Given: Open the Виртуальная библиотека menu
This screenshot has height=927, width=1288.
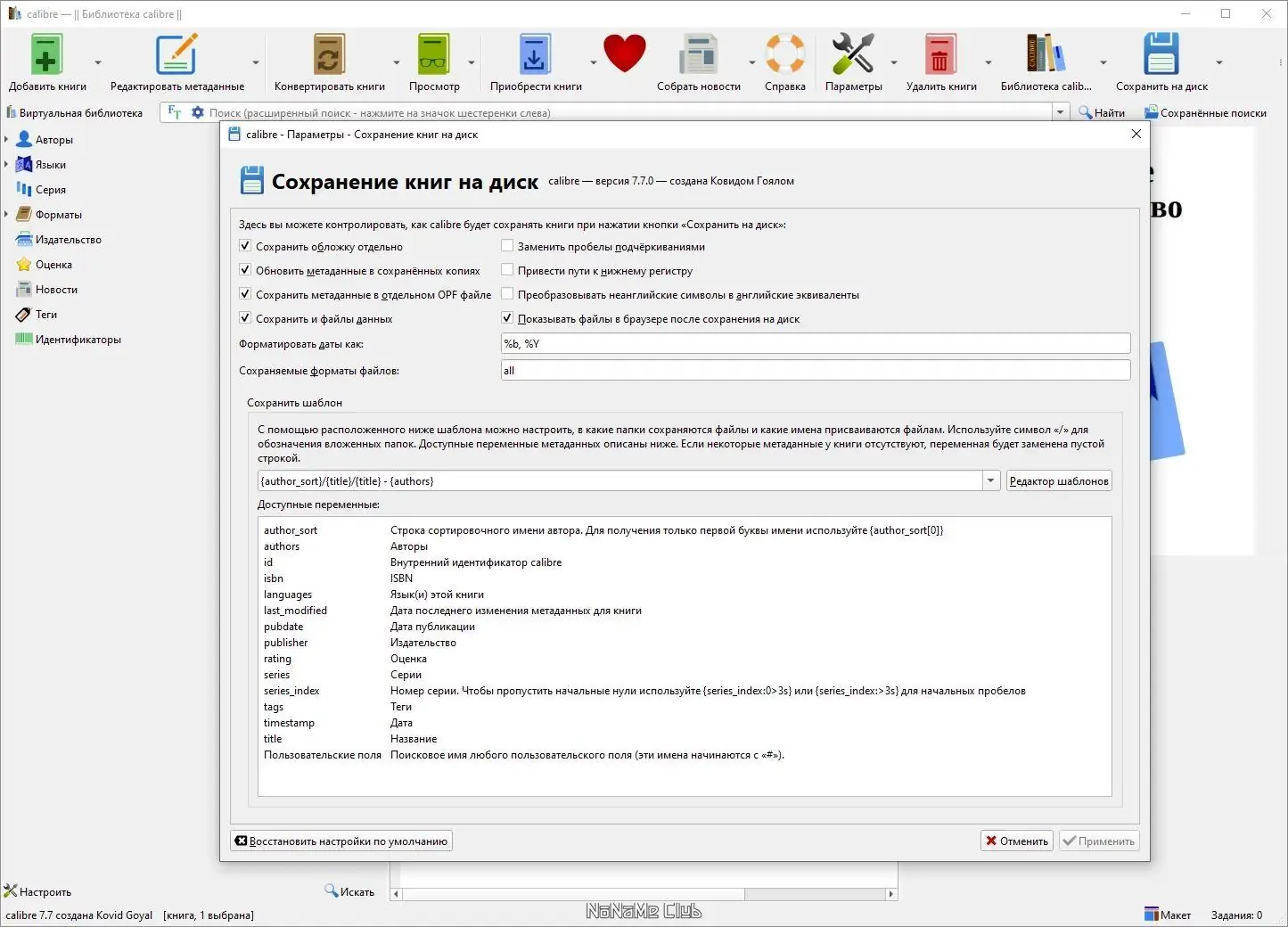Looking at the screenshot, I should [75, 112].
